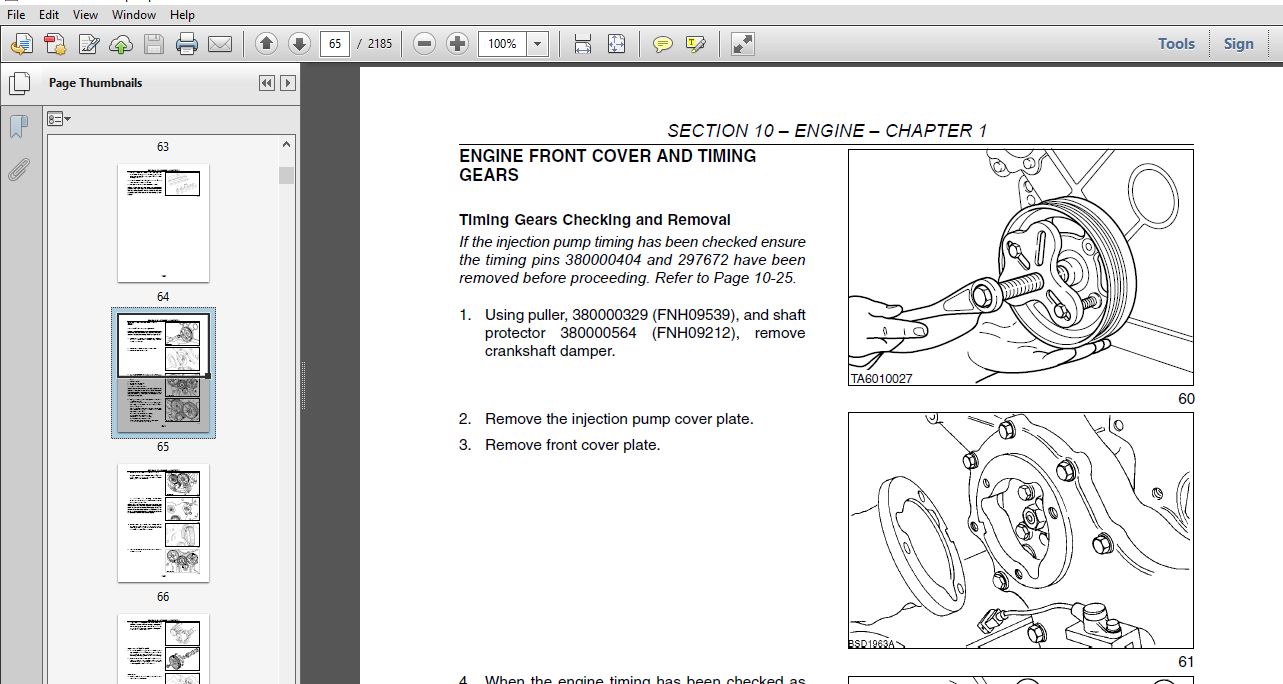This screenshot has height=684, width=1283.
Task: Click the thumbnails scrollbar up arrow
Action: click(x=287, y=145)
